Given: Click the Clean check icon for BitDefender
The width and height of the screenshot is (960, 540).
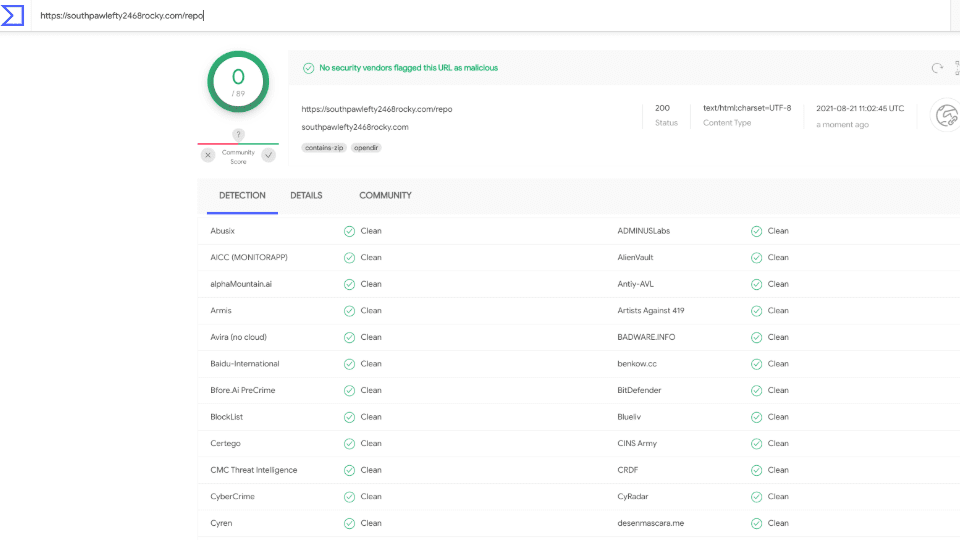Looking at the screenshot, I should 756,390.
